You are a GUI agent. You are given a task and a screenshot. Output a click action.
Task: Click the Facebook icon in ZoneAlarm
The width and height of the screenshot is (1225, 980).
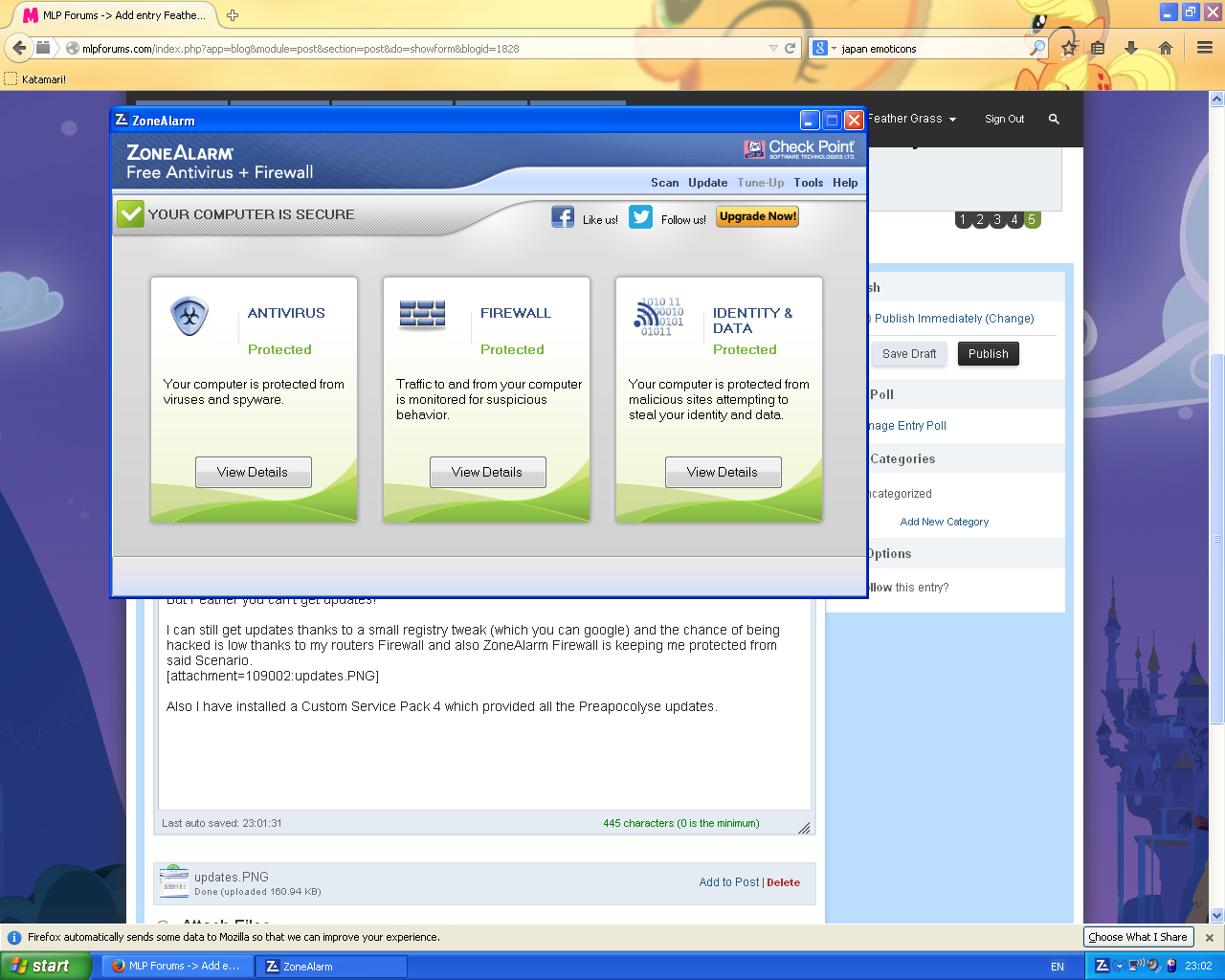click(x=563, y=217)
